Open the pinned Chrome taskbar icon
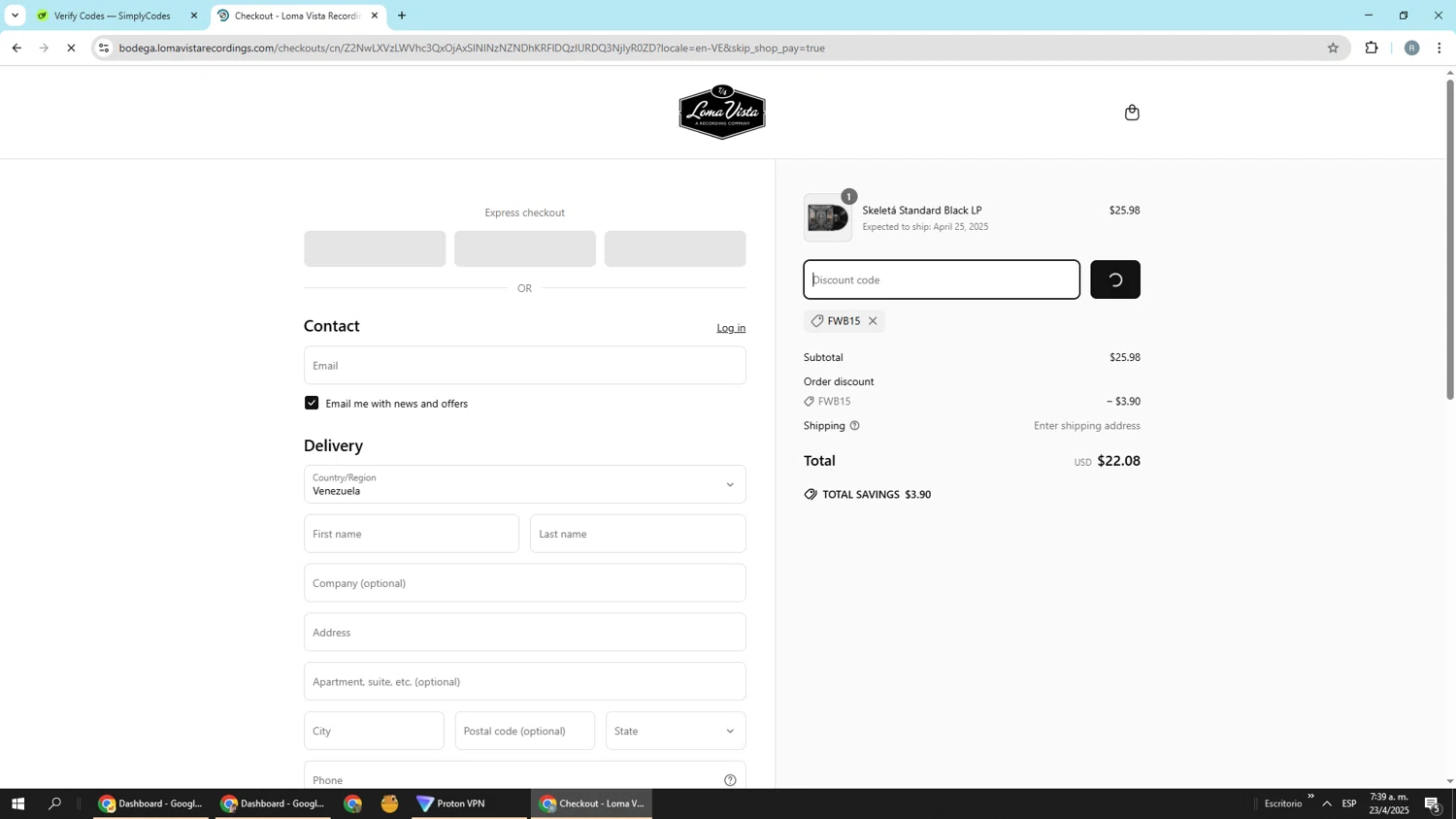 tap(352, 803)
